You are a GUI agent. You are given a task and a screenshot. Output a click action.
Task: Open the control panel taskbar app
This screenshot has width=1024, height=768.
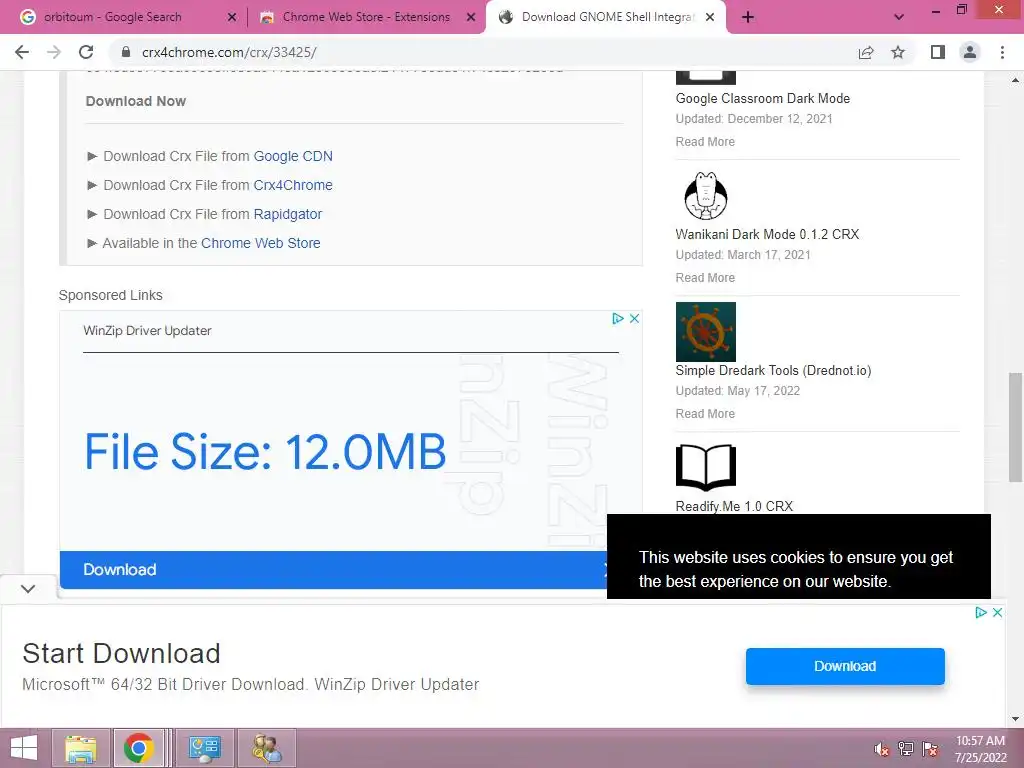click(204, 748)
